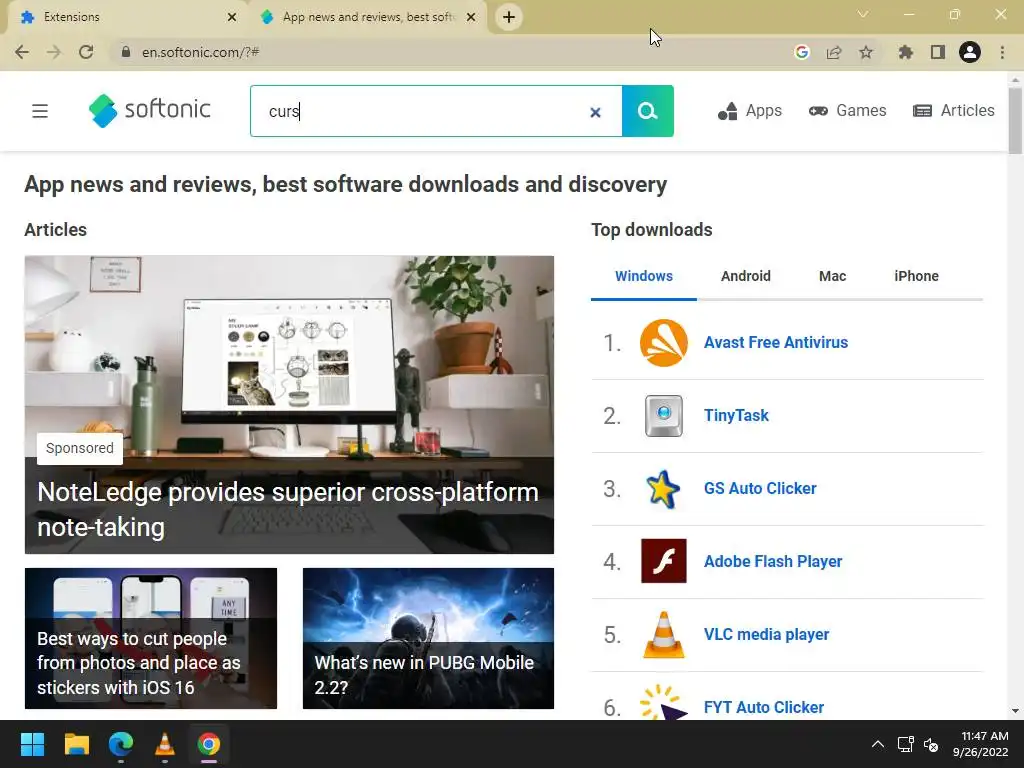Open the PUBG Mobile 2.2 article
The height and width of the screenshot is (768, 1024).
pyautogui.click(x=428, y=639)
